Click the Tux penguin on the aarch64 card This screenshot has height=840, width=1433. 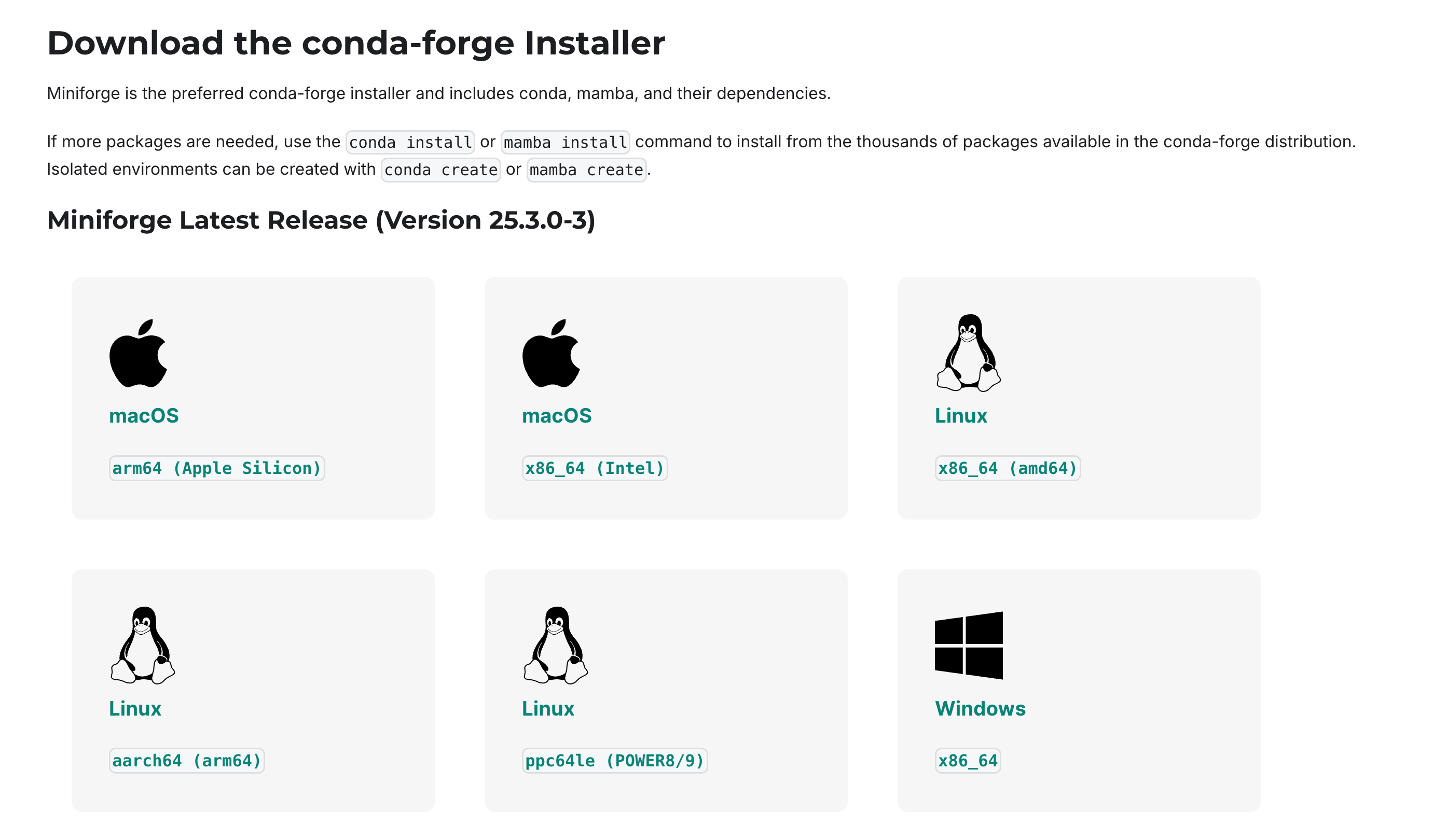tap(143, 645)
